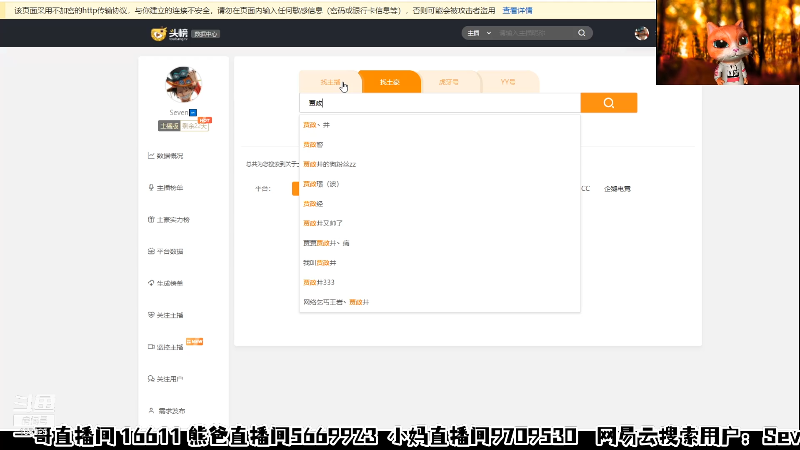Image resolution: width=800 pixels, height=450 pixels.
Task: Select the first suggestion ending in 、井
Action: pyautogui.click(x=440, y=125)
